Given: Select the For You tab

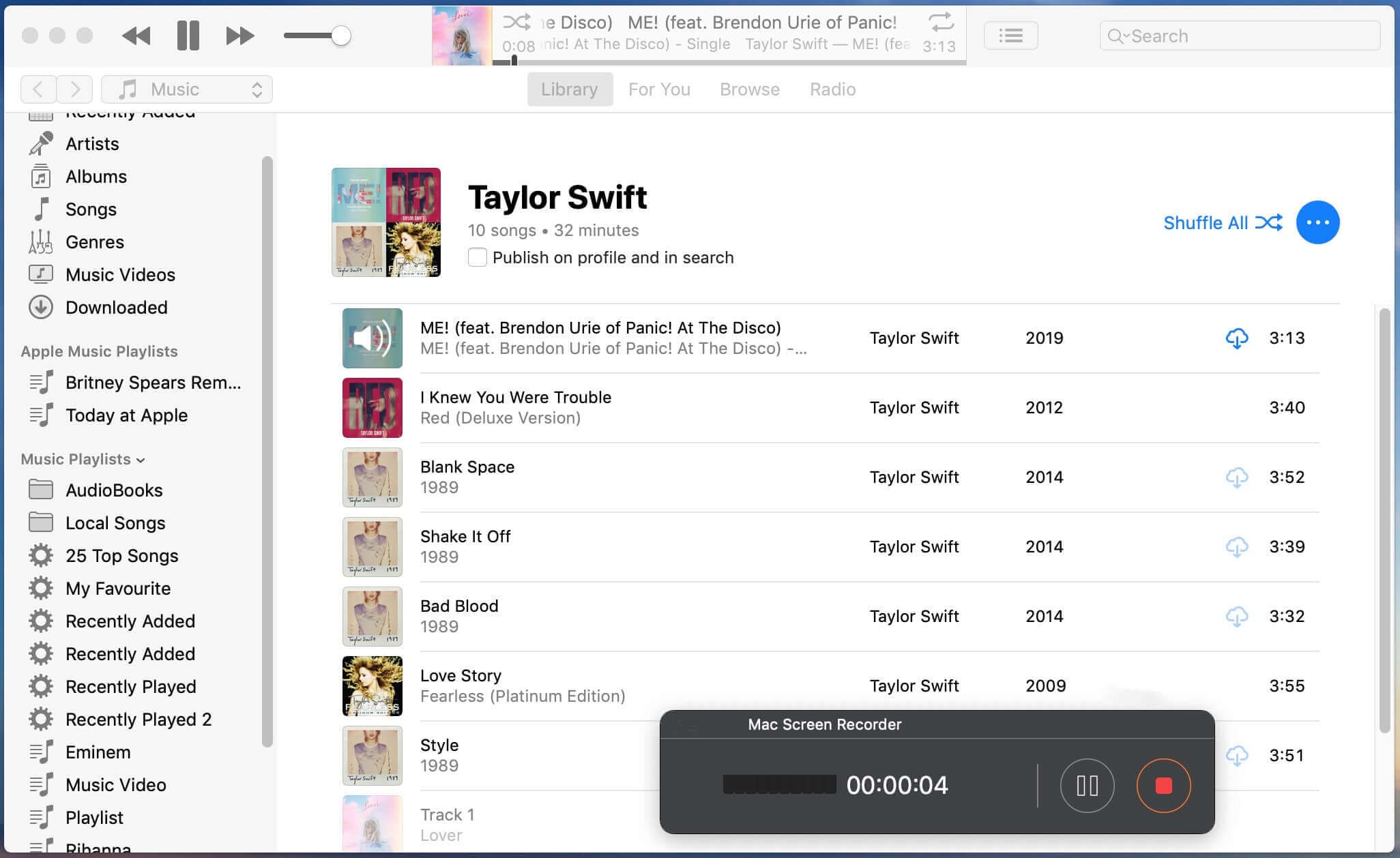Looking at the screenshot, I should [659, 89].
